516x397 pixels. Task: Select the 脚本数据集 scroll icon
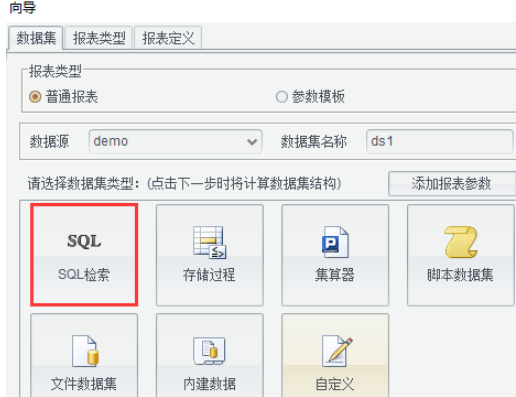[461, 242]
